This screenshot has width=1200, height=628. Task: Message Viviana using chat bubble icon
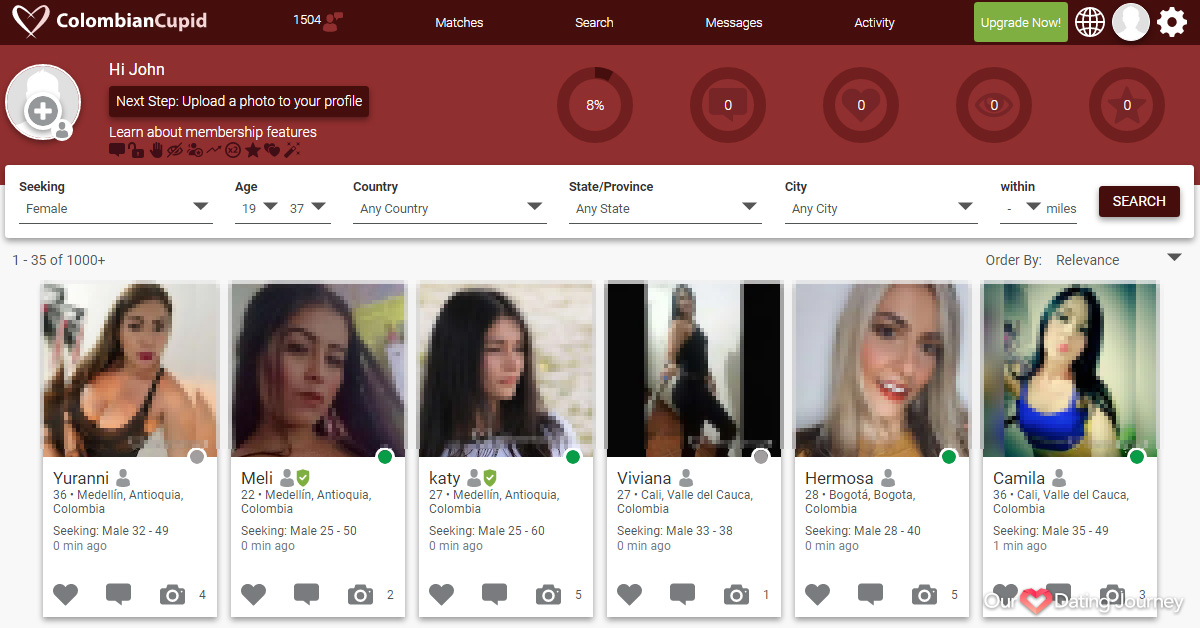683,594
